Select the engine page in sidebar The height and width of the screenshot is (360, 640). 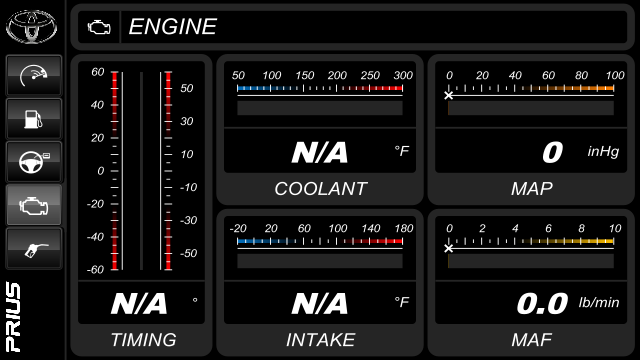(34, 204)
